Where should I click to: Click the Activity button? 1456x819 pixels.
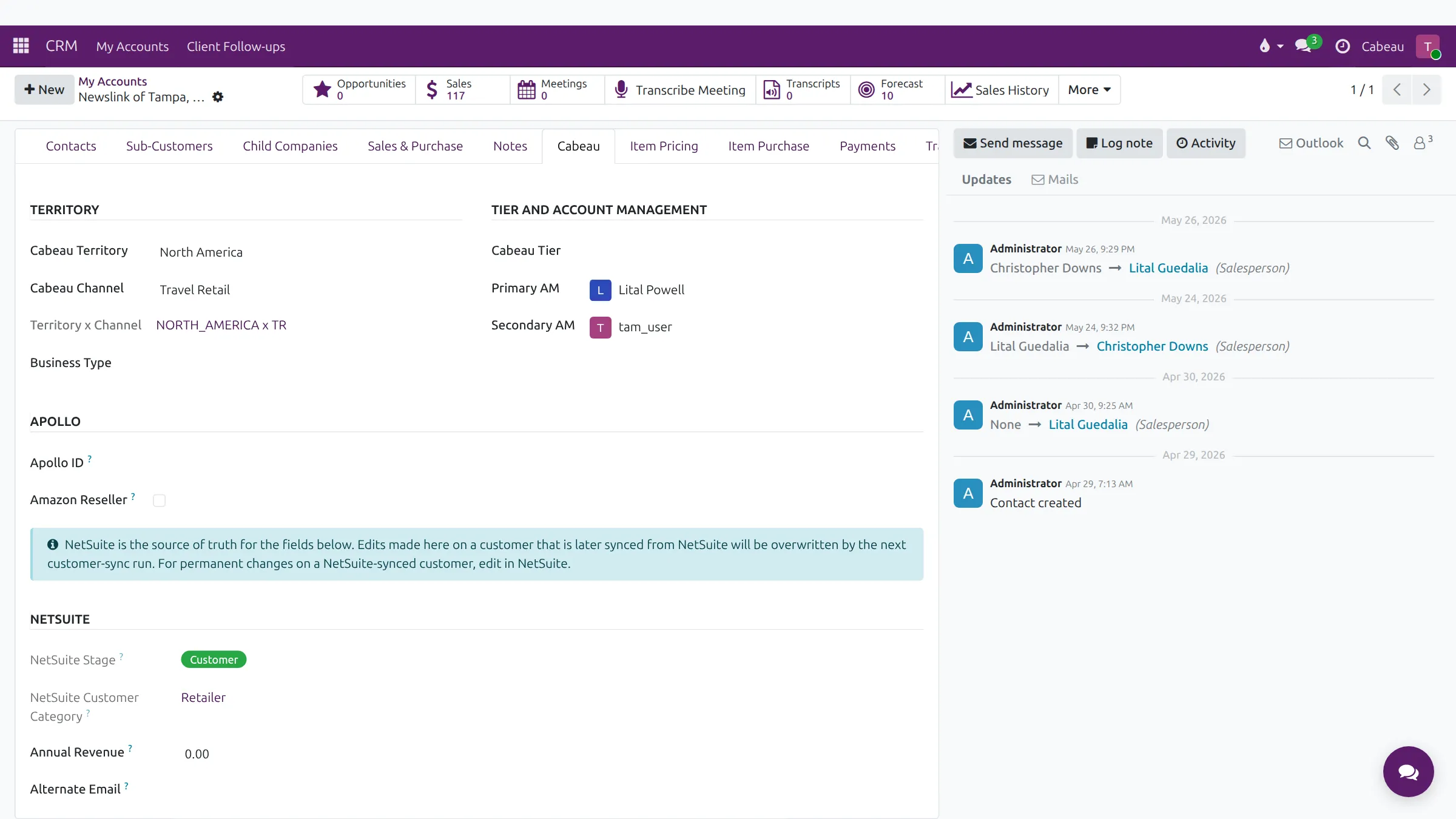(1206, 143)
